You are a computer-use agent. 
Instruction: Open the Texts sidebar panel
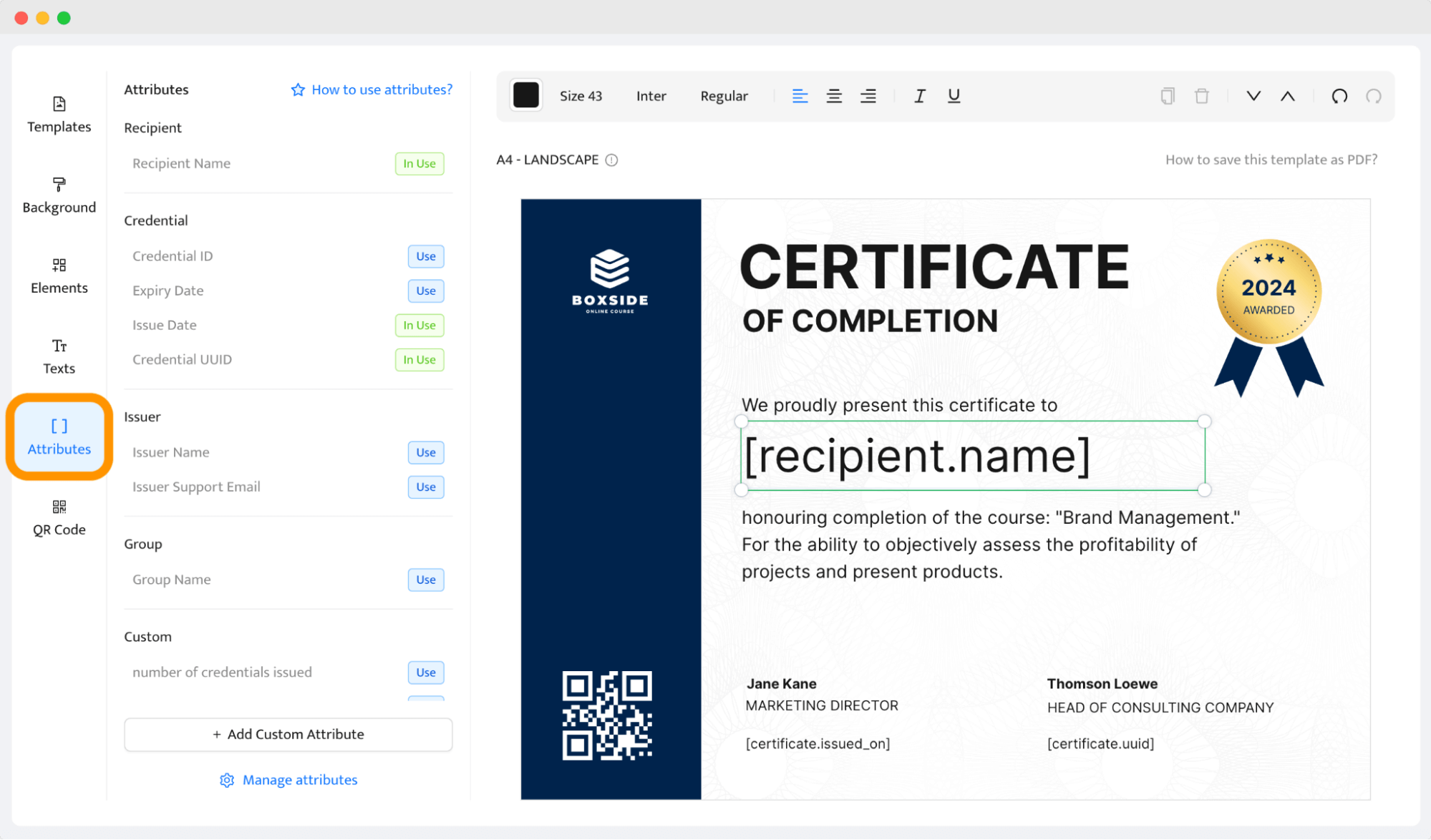(x=59, y=356)
